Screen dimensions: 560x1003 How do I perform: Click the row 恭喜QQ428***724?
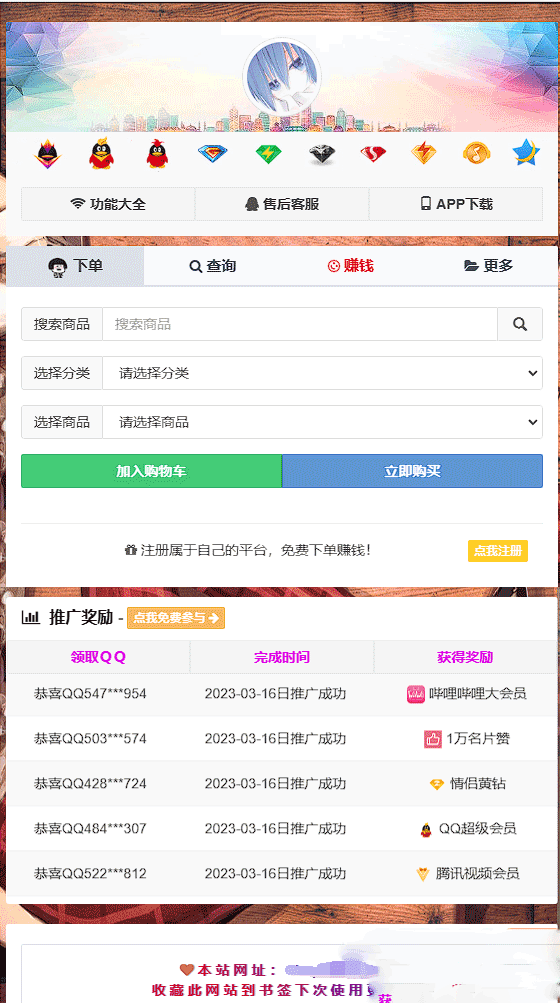click(x=282, y=784)
